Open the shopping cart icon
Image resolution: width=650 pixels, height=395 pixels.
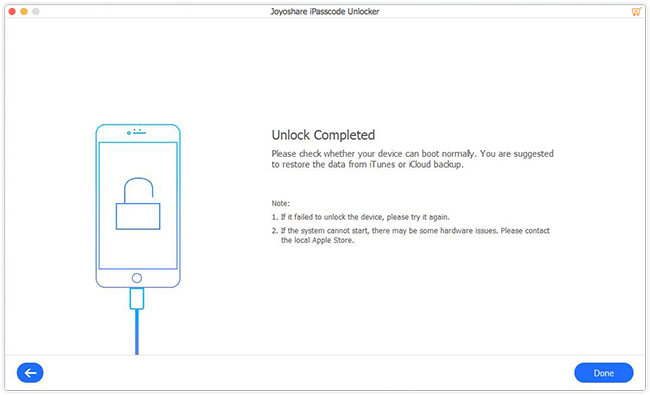tap(636, 12)
